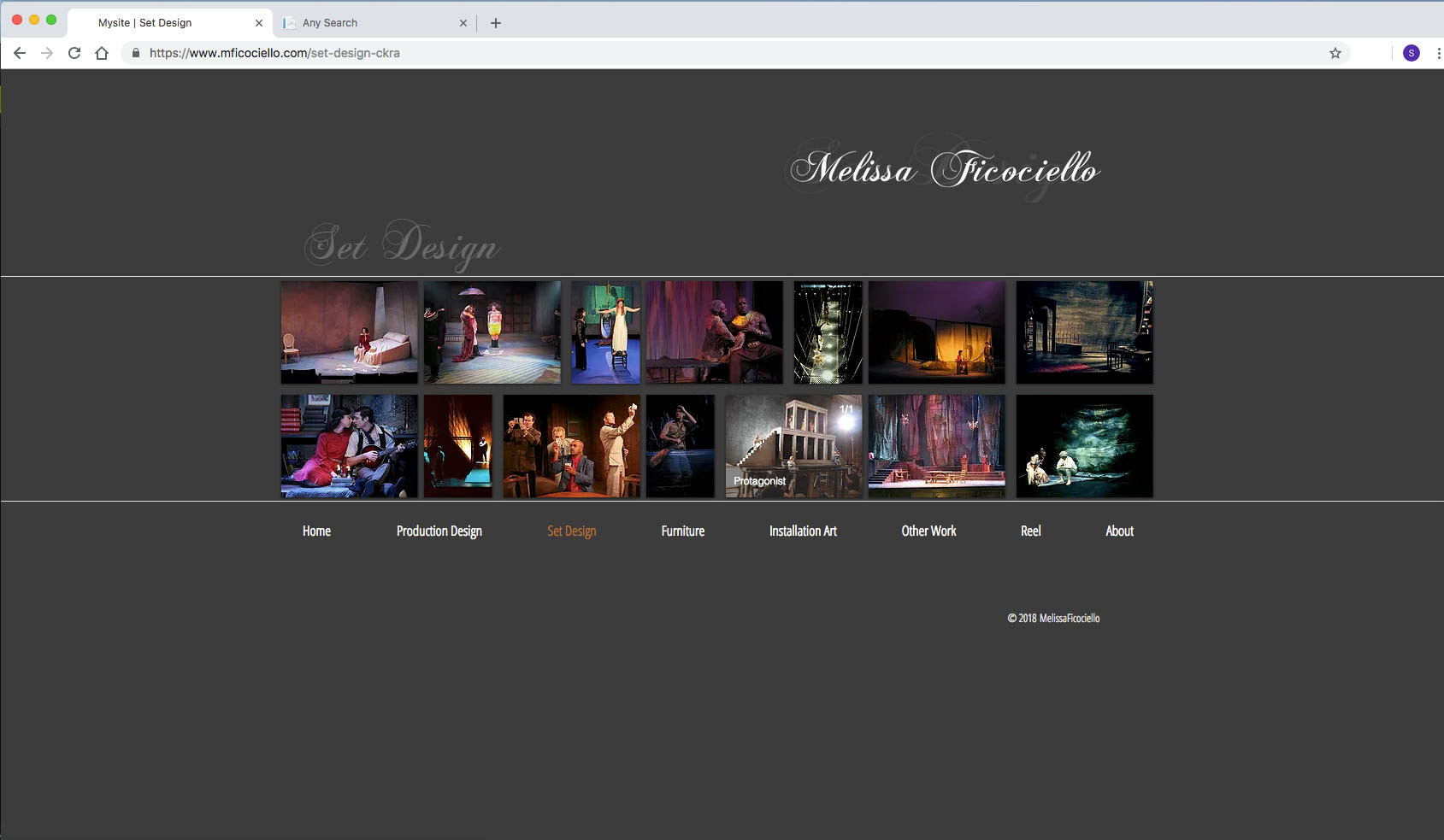Image resolution: width=1444 pixels, height=840 pixels.
Task: Open thumbnail of glowing amber tent set
Action: [937, 332]
